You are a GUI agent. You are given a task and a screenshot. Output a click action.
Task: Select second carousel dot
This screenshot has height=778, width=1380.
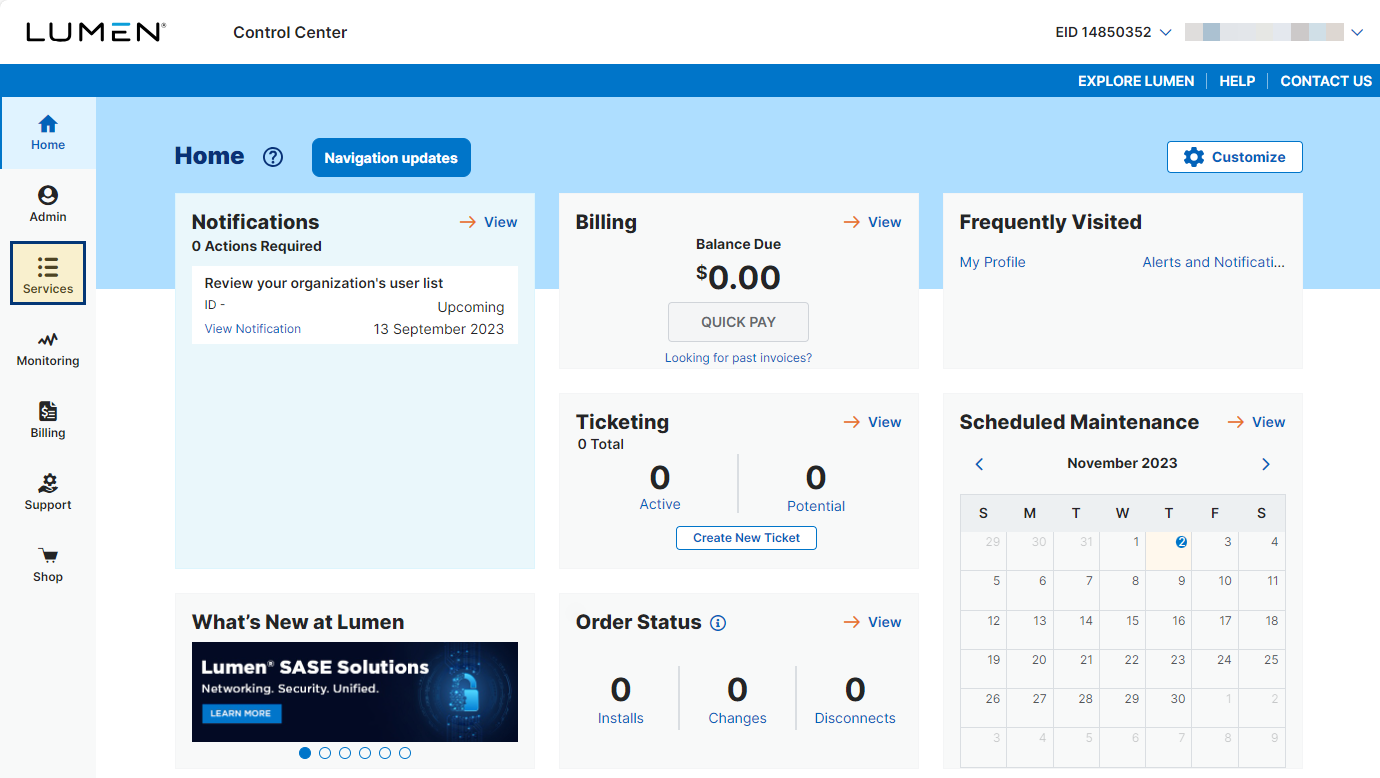coord(325,753)
